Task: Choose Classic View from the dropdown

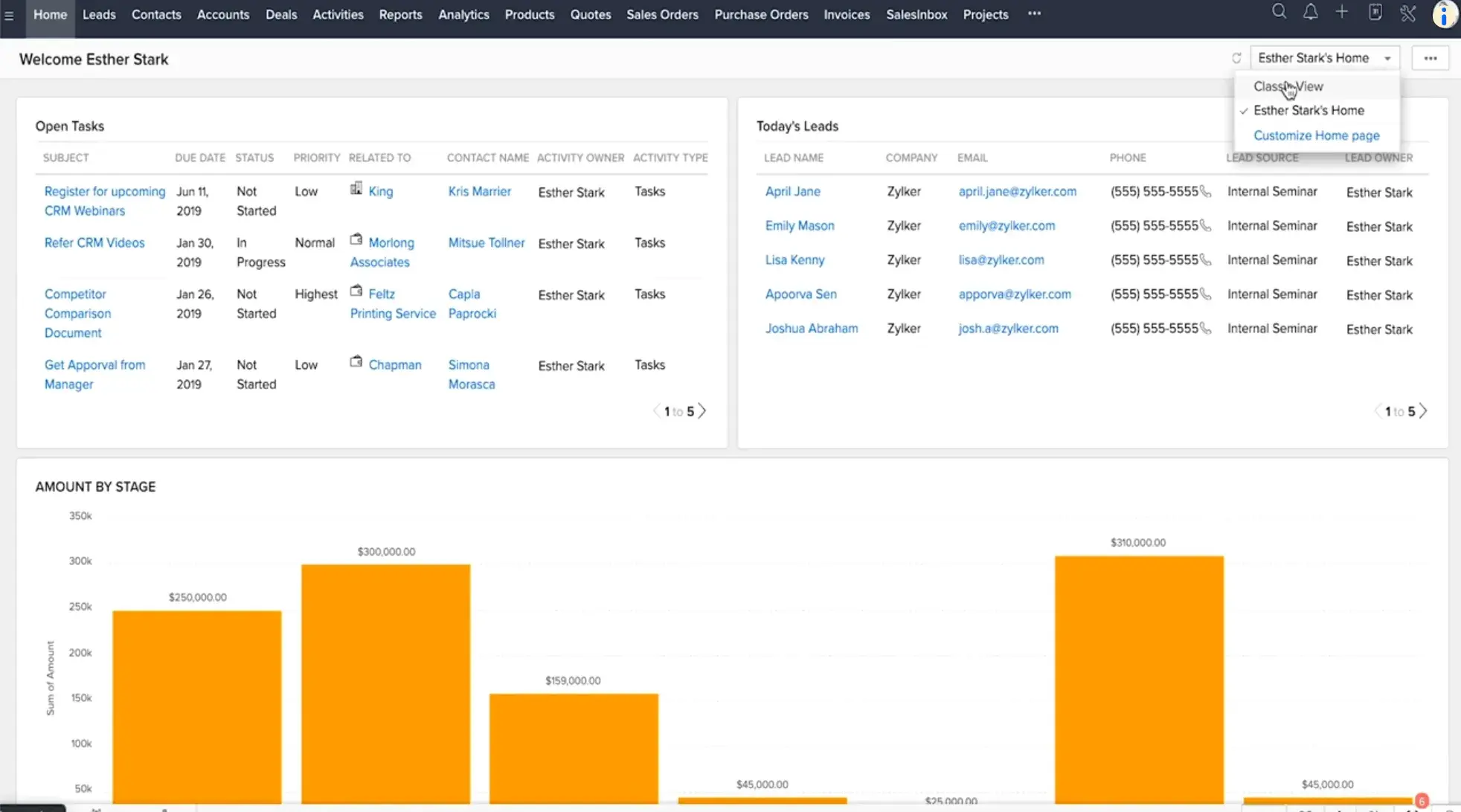Action: [x=1288, y=86]
